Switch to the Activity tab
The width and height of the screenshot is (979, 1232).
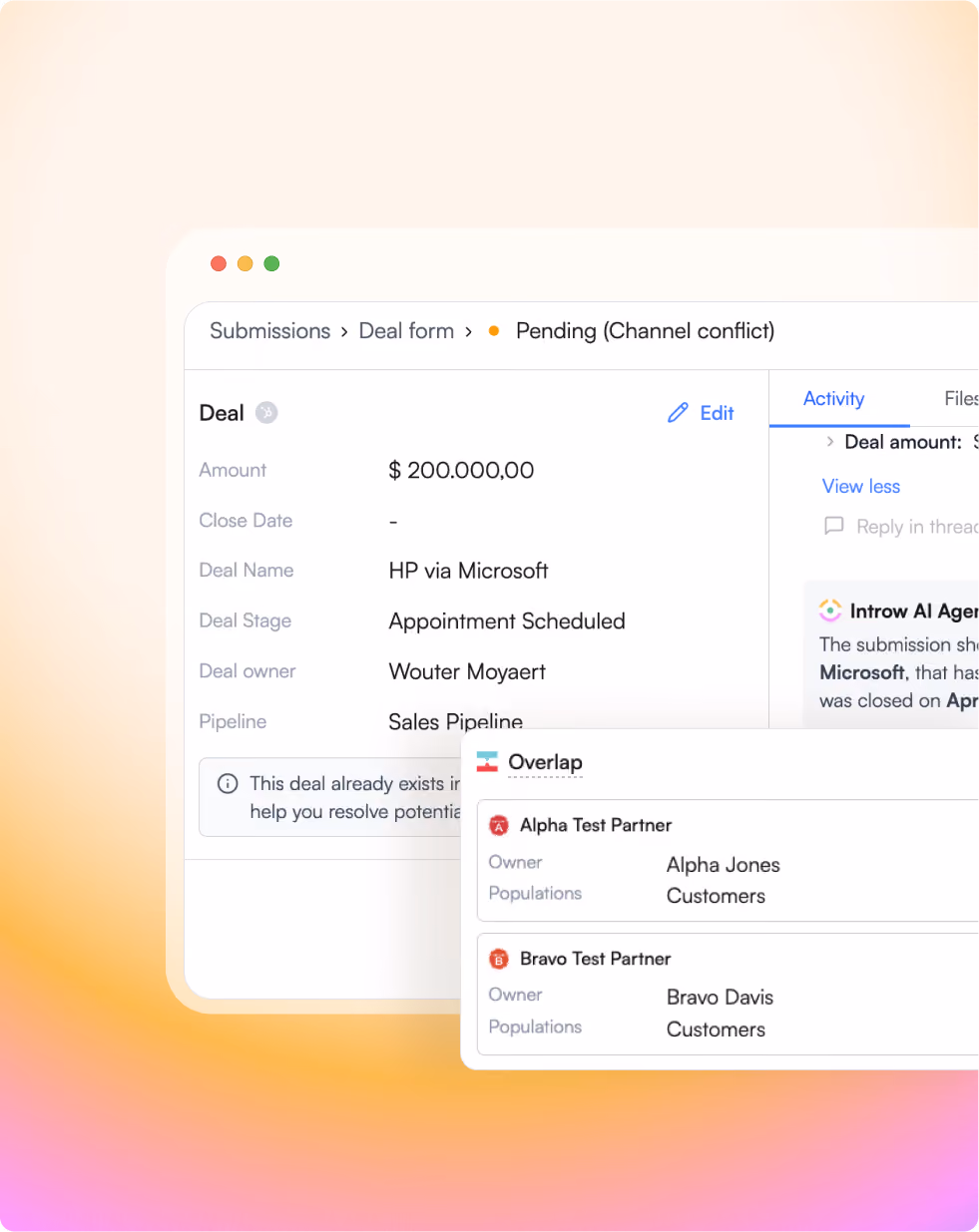click(834, 398)
